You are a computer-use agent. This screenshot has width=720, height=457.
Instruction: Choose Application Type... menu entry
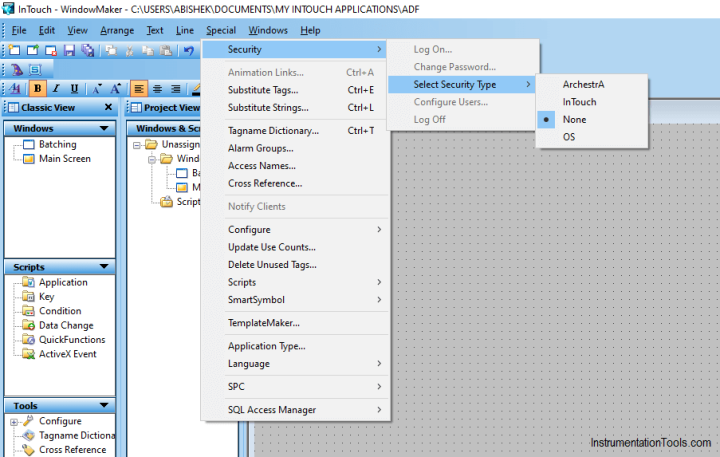[296, 346]
